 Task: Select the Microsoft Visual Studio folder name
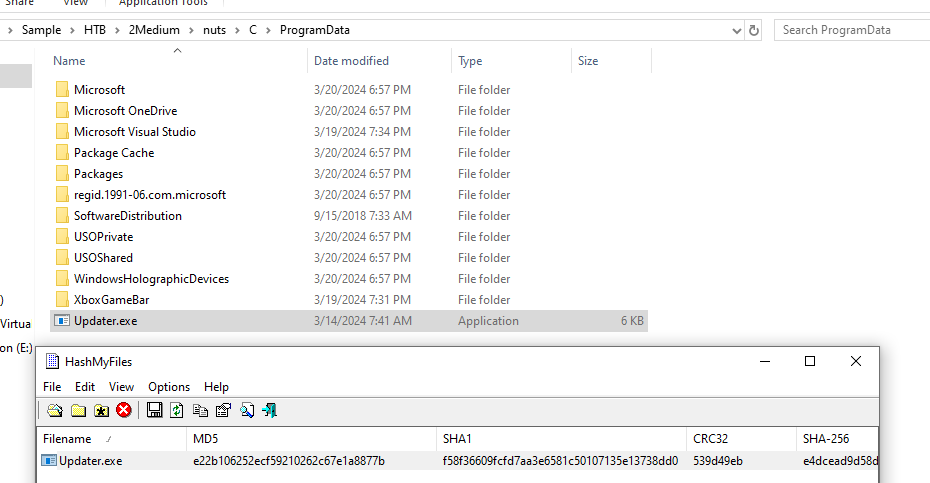click(x=135, y=132)
